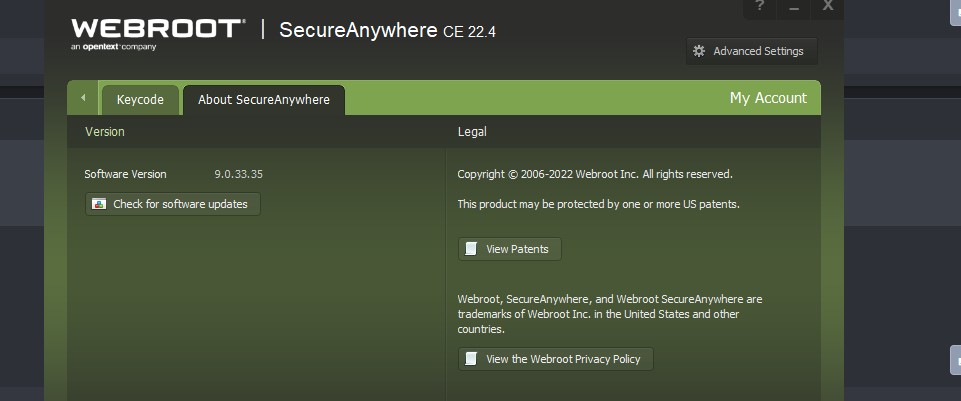Click the question mark help icon
The height and width of the screenshot is (401, 961).
tap(759, 7)
